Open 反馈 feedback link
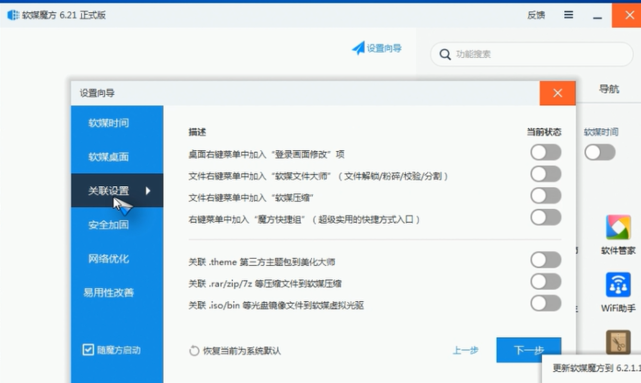Image resolution: width=641 pixels, height=383 pixels. [536, 15]
